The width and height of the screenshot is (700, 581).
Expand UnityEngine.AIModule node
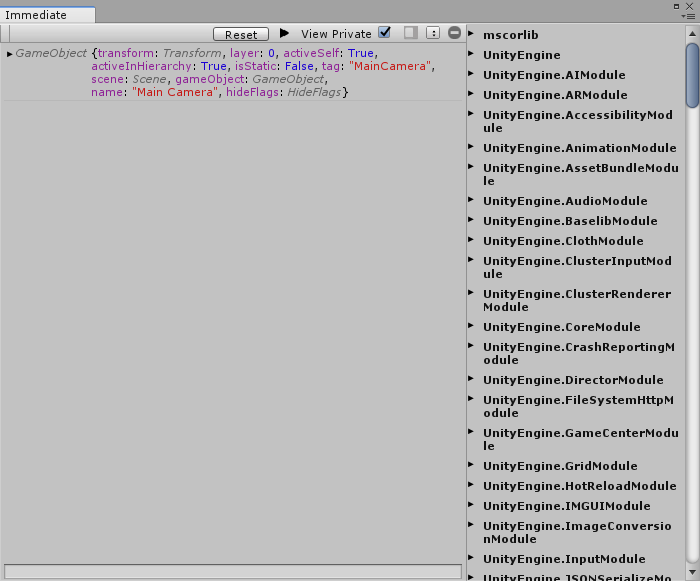tap(471, 74)
